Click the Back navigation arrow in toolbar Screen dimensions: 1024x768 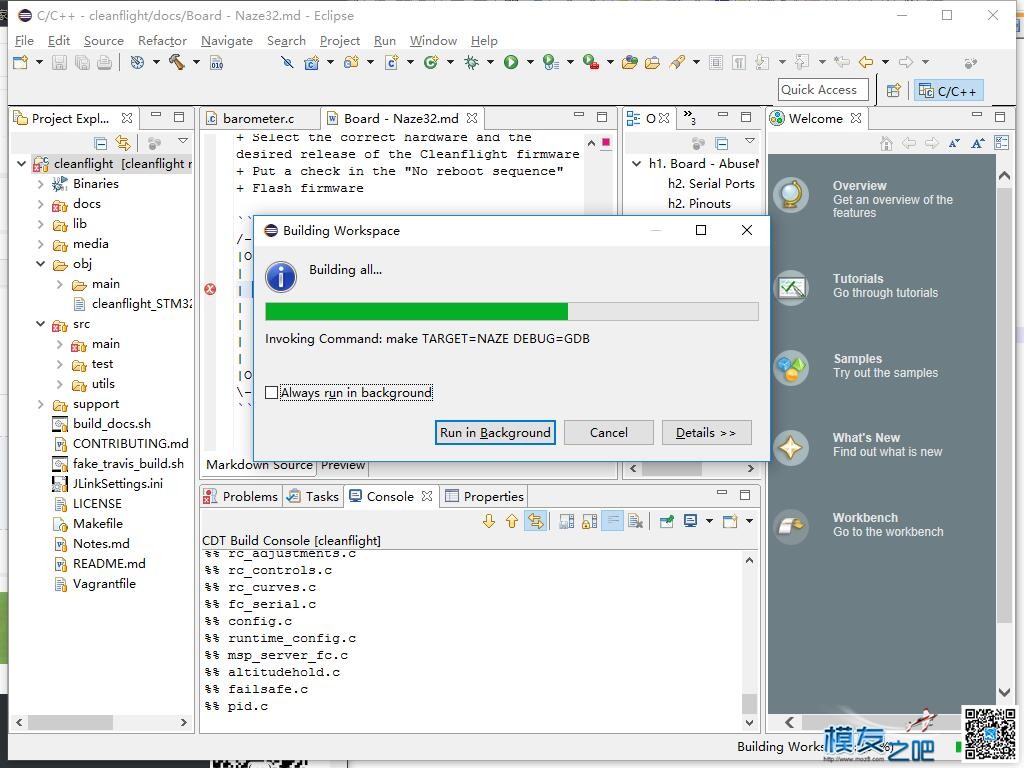point(866,62)
